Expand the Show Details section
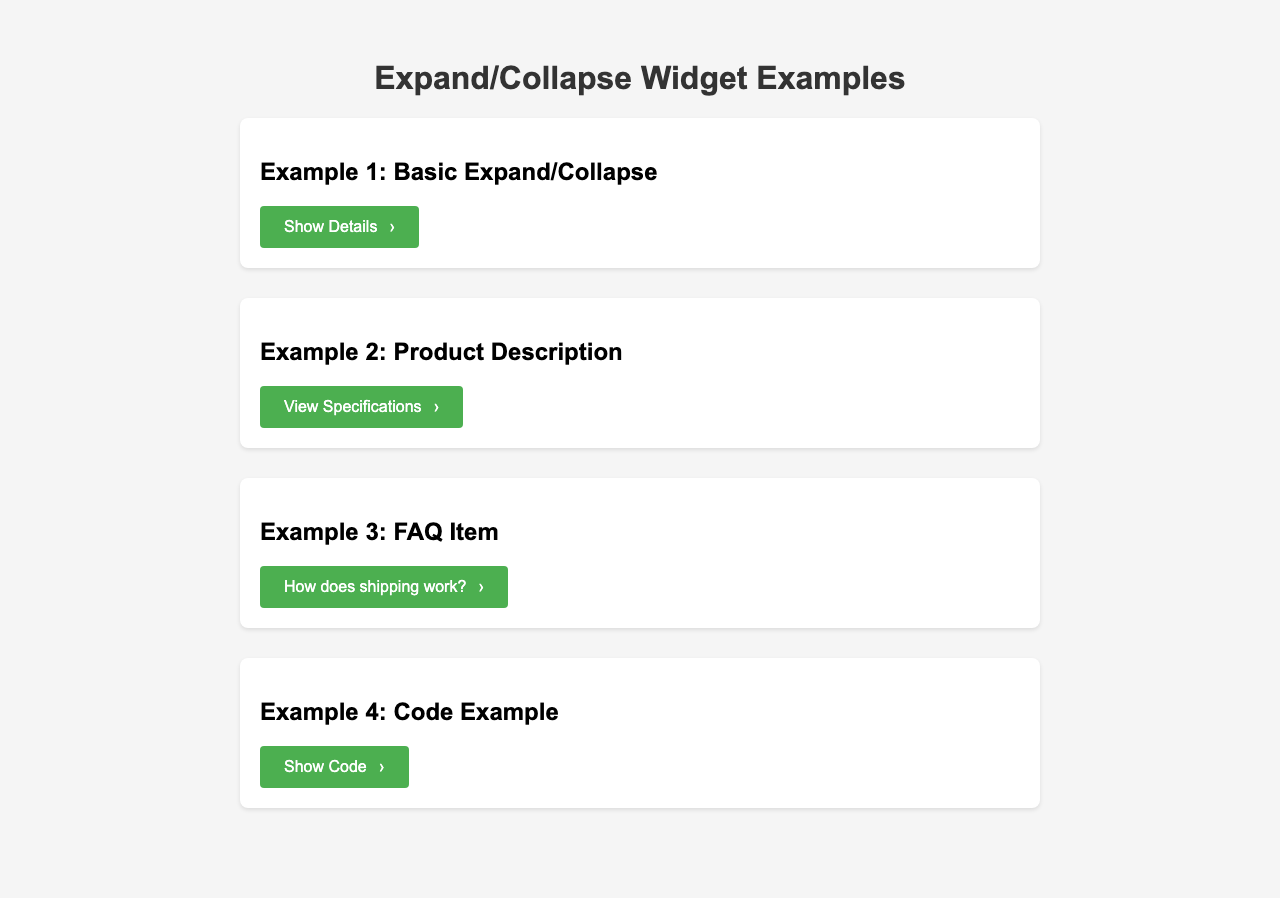The image size is (1280, 898). point(331,227)
